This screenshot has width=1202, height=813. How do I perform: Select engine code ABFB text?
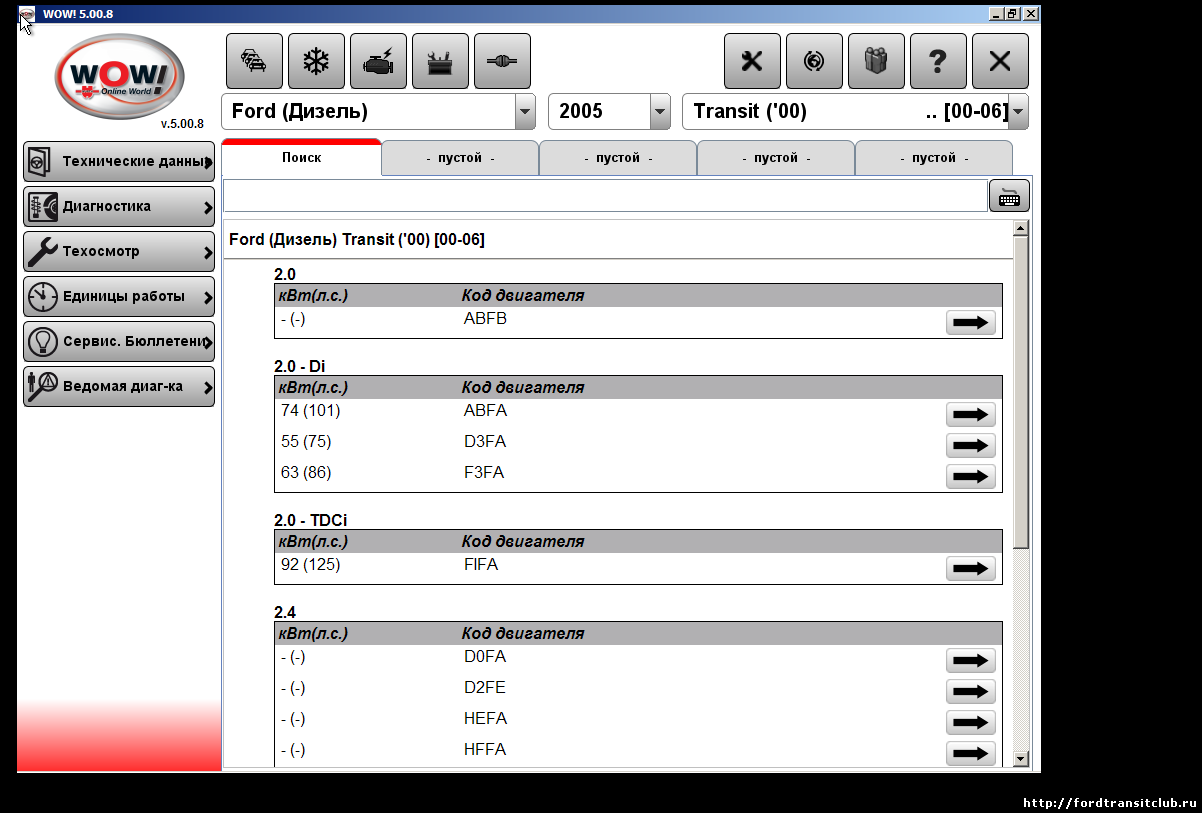click(485, 319)
